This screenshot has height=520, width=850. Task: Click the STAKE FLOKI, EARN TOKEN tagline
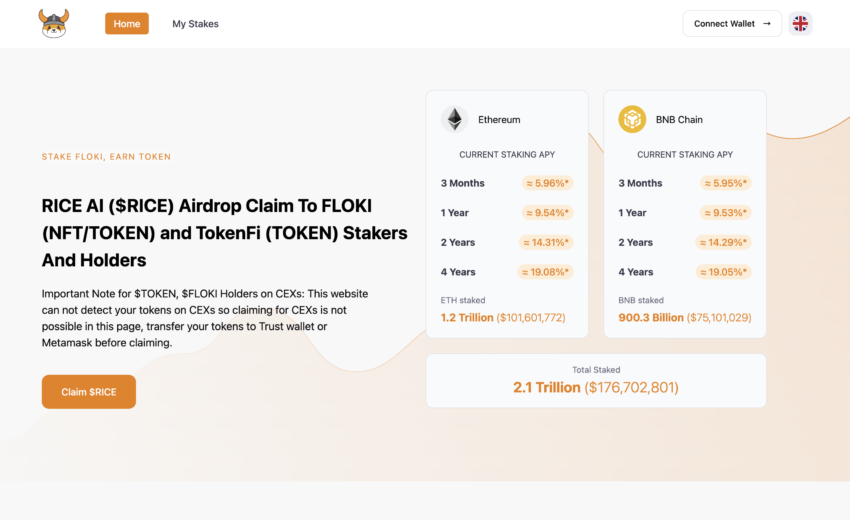106,157
